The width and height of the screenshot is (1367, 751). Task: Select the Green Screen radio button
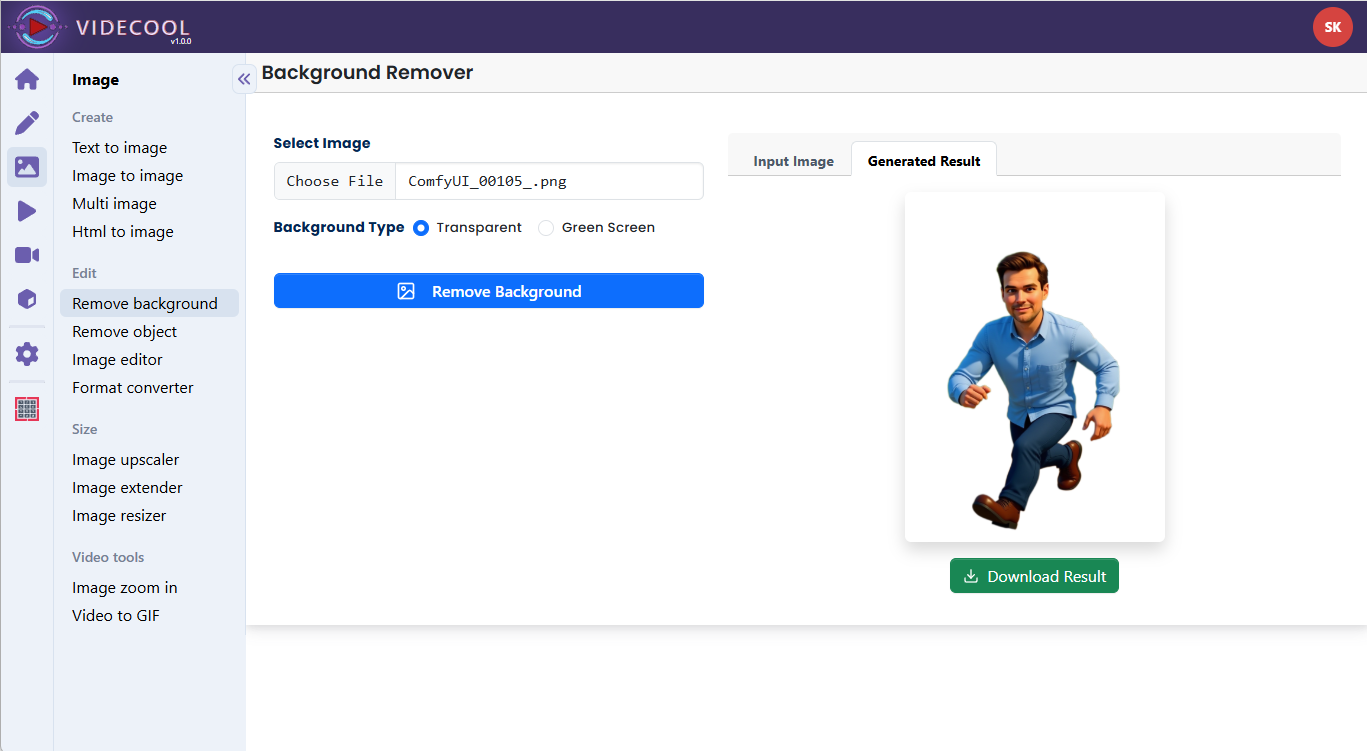546,228
